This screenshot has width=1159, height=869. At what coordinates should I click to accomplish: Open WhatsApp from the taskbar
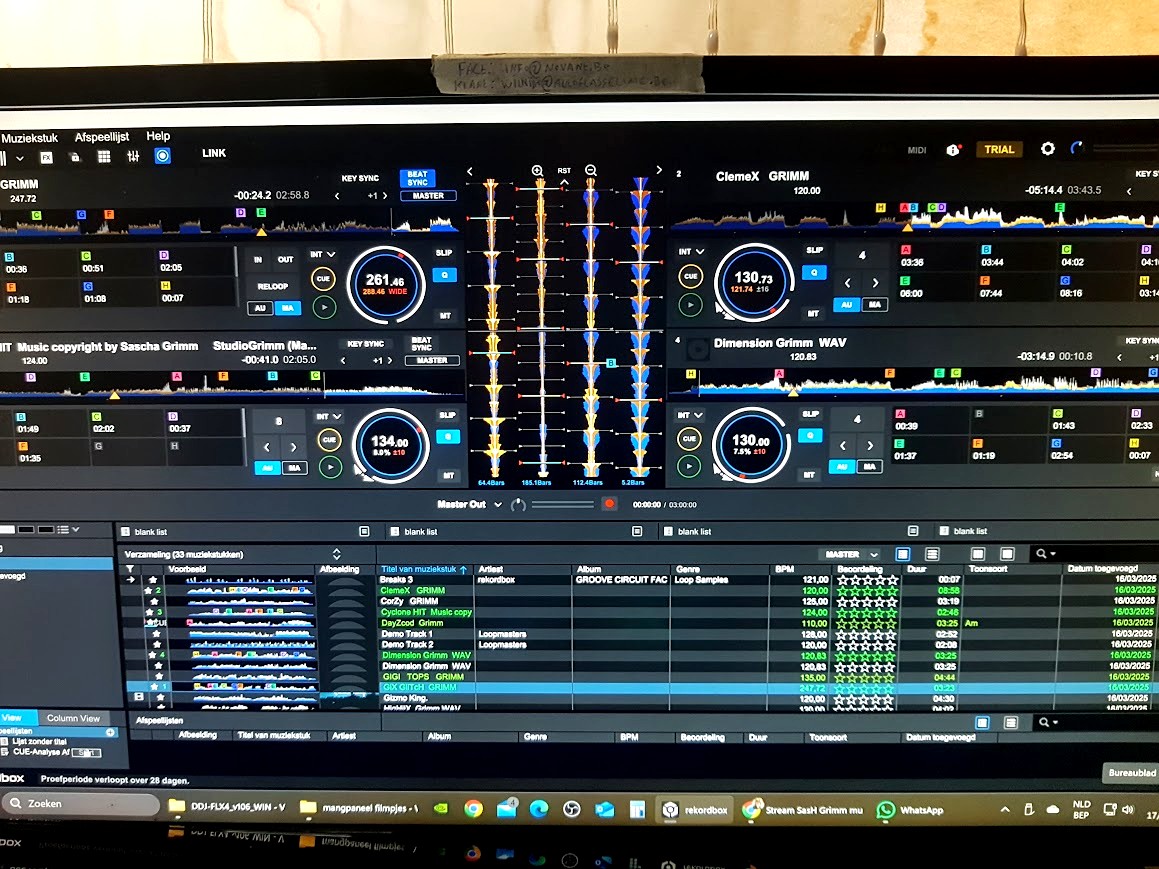(x=910, y=810)
